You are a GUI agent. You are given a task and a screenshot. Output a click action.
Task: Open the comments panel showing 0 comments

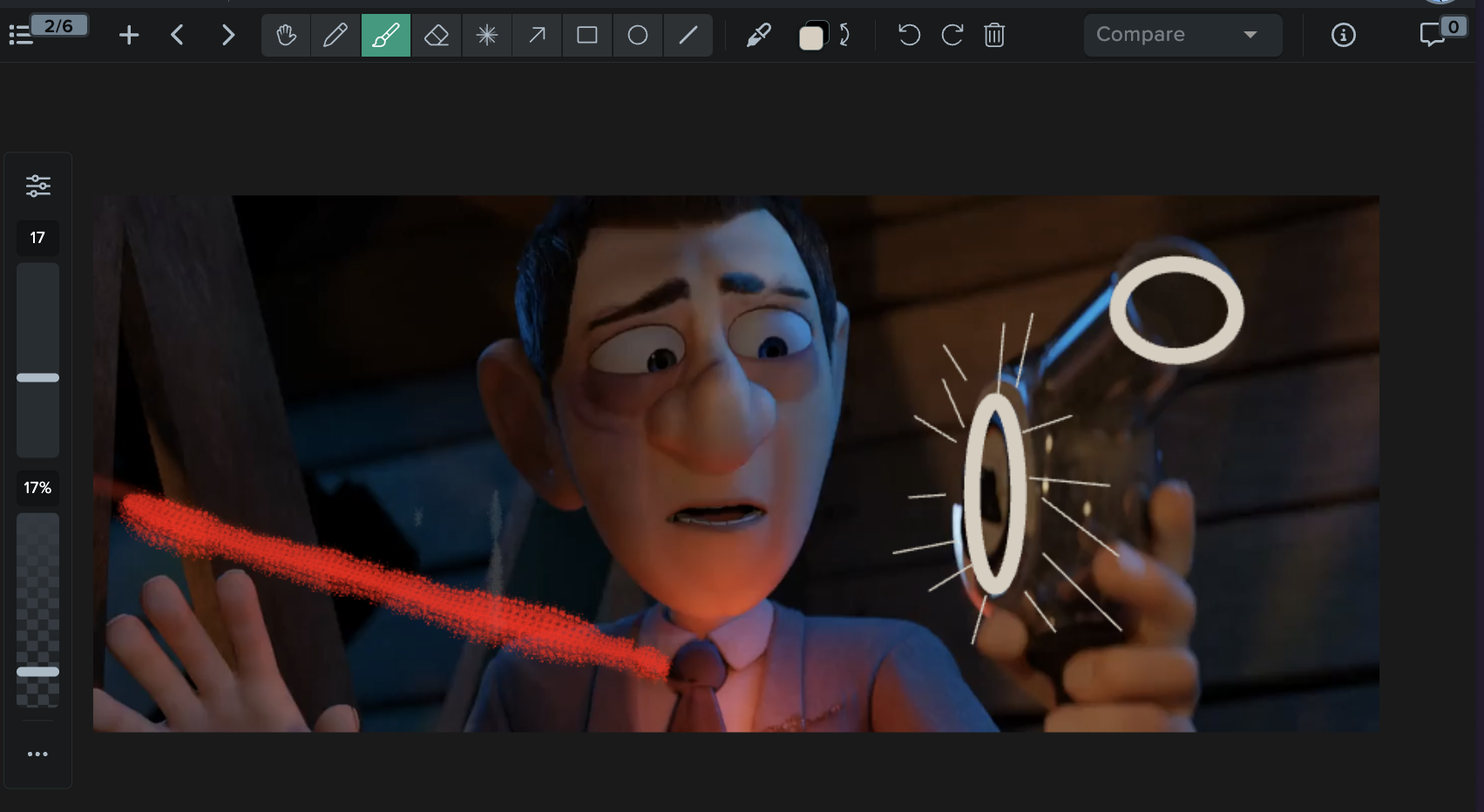pyautogui.click(x=1433, y=35)
